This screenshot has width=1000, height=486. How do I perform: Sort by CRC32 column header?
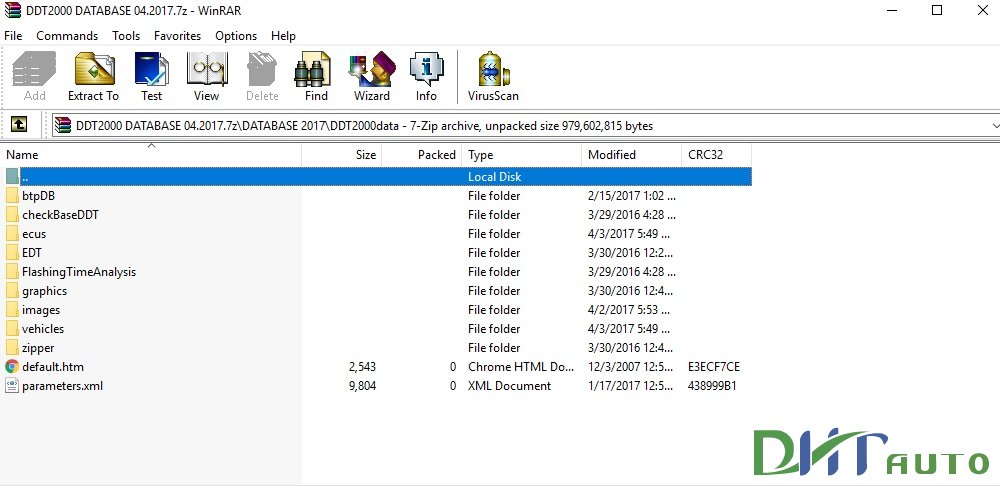tap(717, 154)
